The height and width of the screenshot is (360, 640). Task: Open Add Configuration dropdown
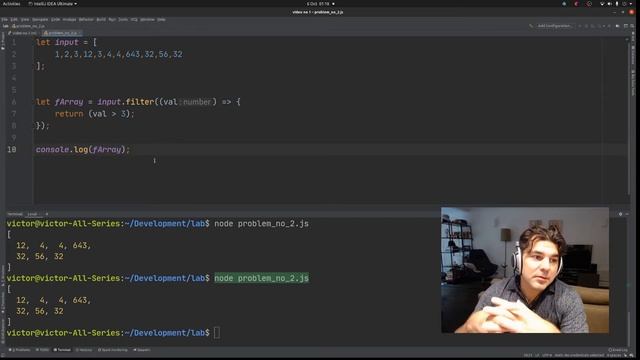[x=554, y=26]
